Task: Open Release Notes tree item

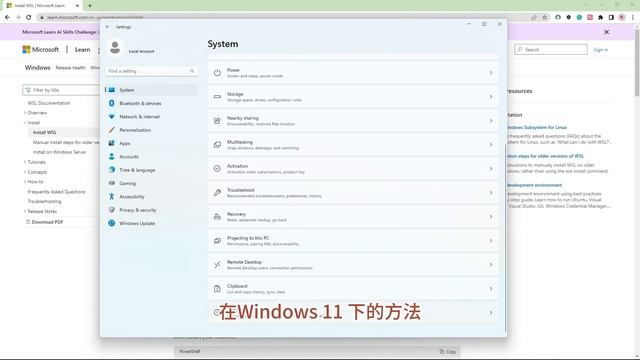Action: (42, 211)
